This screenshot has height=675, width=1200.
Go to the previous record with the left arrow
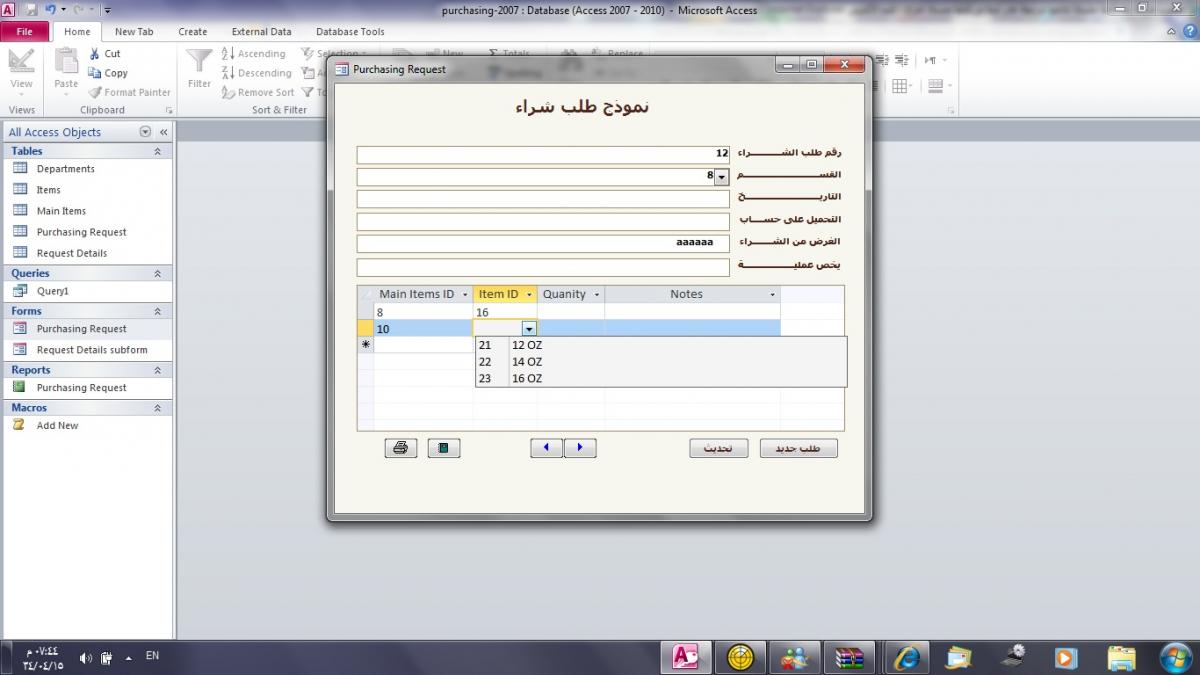point(546,448)
